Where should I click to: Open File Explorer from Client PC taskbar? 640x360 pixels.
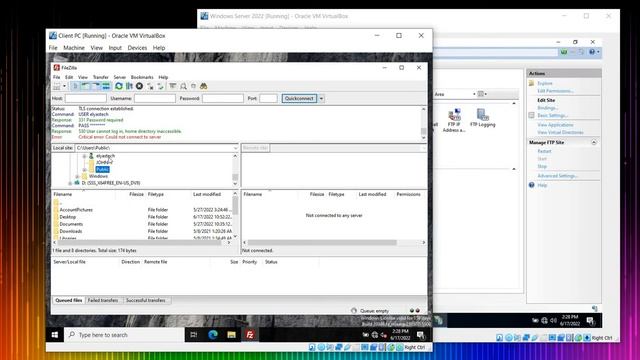point(231,335)
